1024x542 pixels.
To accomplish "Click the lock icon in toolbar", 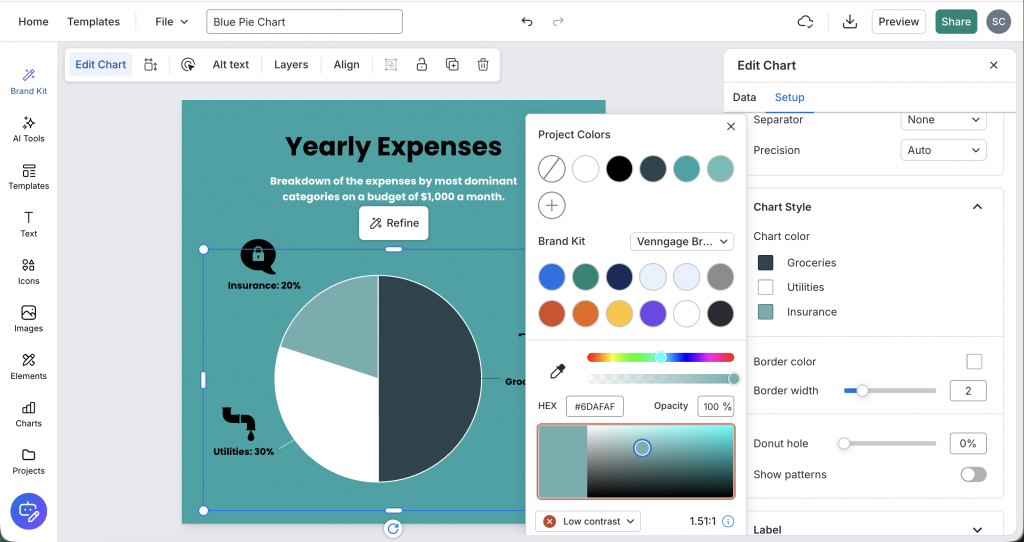I will click(422, 65).
